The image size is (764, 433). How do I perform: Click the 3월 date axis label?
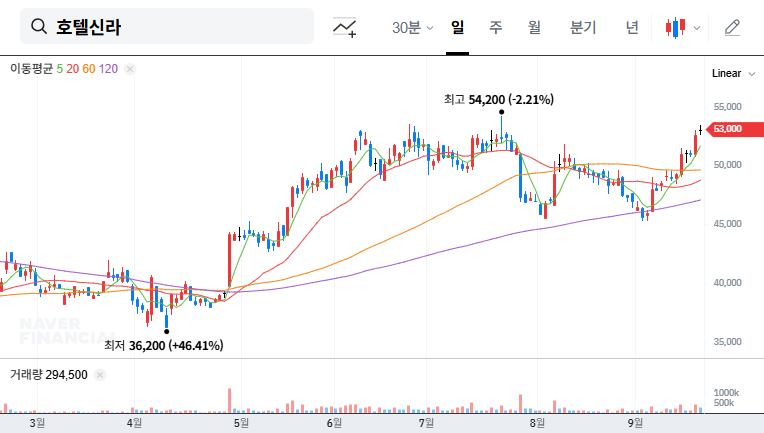coord(37,423)
